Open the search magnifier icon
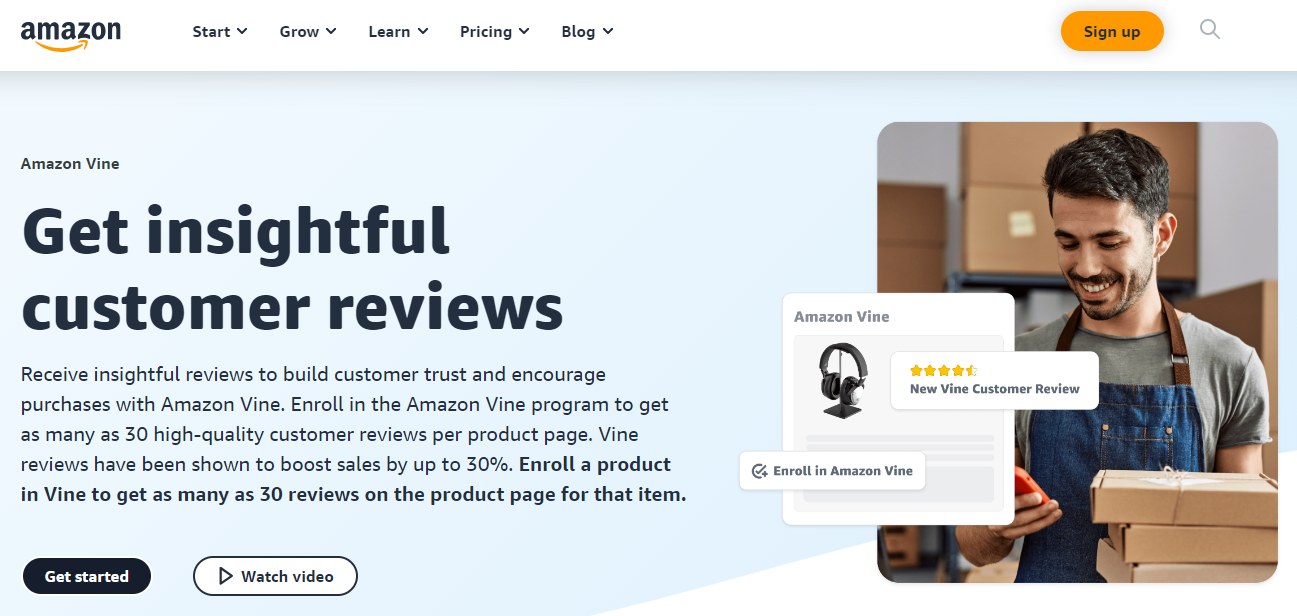The image size is (1297, 616). 1210,30
